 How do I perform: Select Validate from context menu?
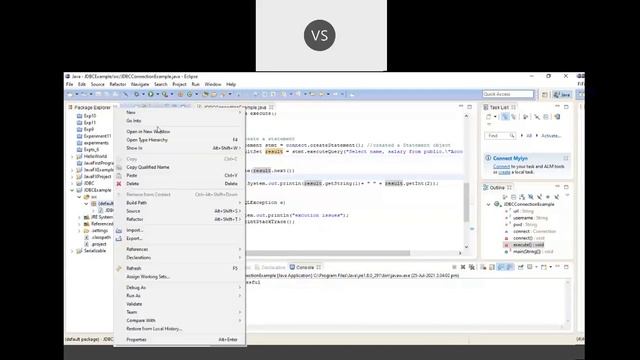[180, 304]
